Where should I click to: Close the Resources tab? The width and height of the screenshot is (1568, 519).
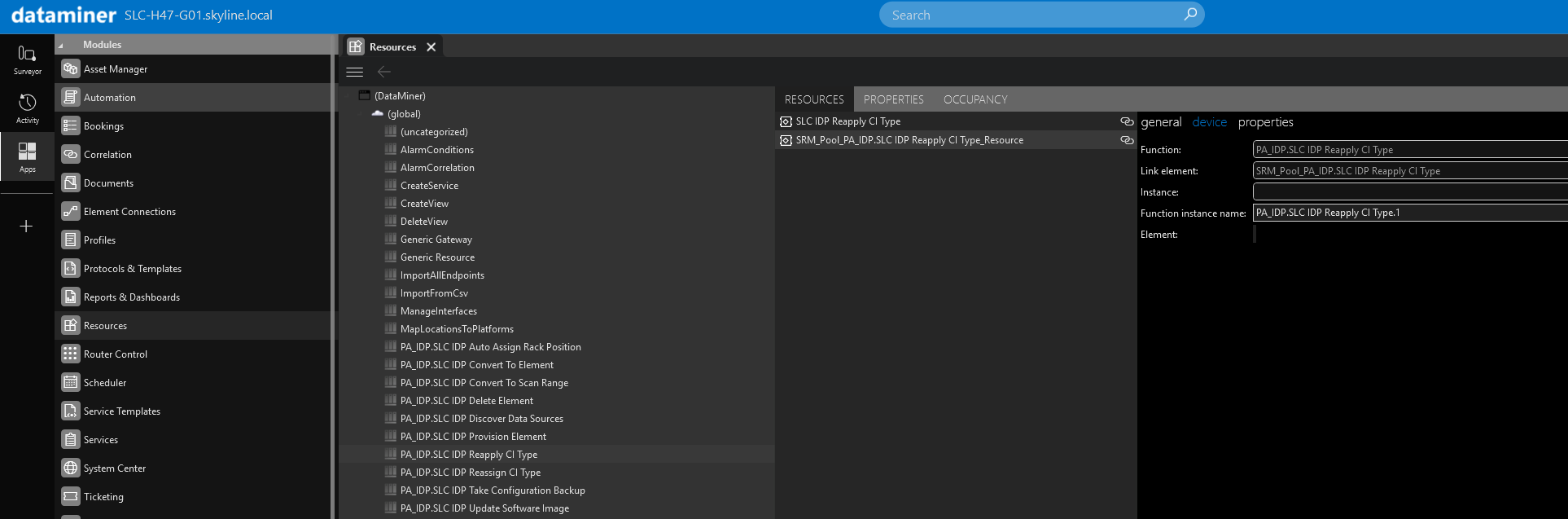click(x=431, y=47)
